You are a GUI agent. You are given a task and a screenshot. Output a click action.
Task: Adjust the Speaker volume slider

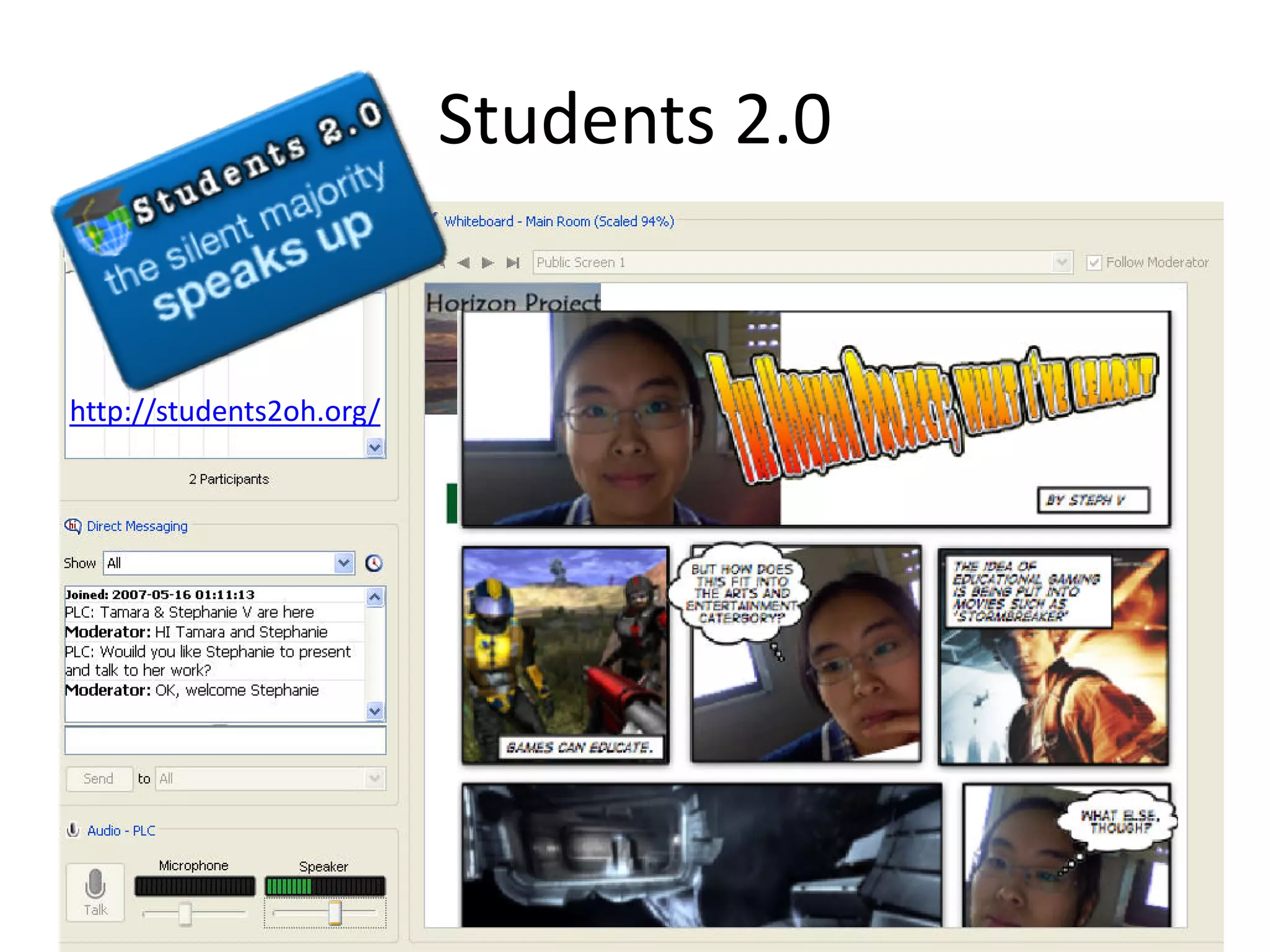335,914
